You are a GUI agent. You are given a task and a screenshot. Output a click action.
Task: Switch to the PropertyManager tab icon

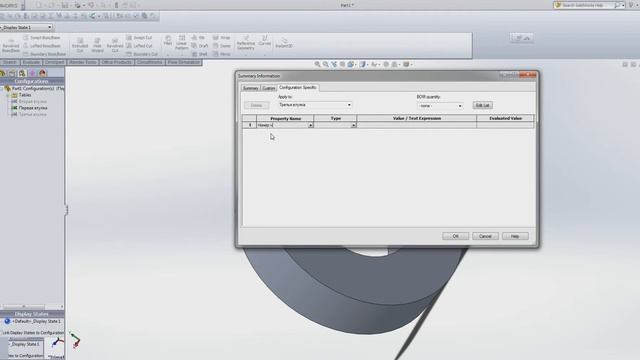(12, 73)
